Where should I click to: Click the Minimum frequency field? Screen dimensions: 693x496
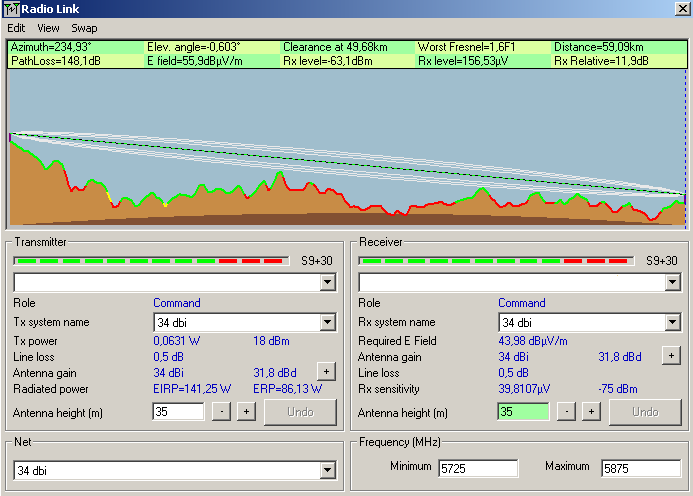click(477, 468)
